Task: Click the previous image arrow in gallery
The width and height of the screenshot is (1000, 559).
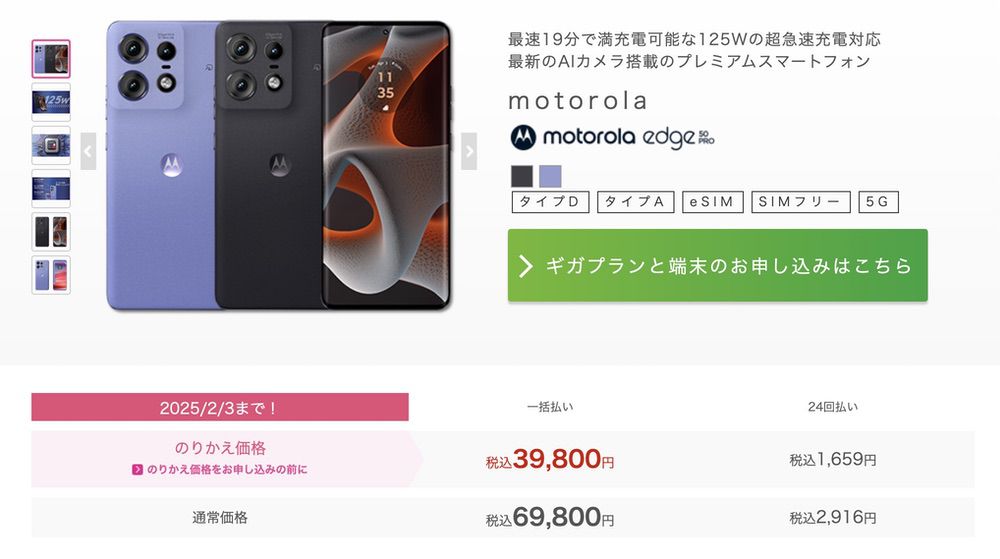Action: [88, 151]
